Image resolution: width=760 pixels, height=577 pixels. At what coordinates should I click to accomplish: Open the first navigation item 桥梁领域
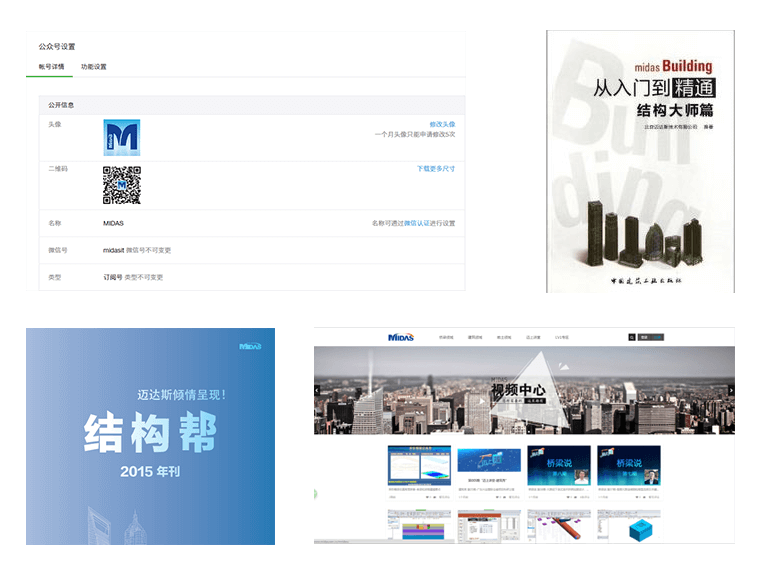446,337
